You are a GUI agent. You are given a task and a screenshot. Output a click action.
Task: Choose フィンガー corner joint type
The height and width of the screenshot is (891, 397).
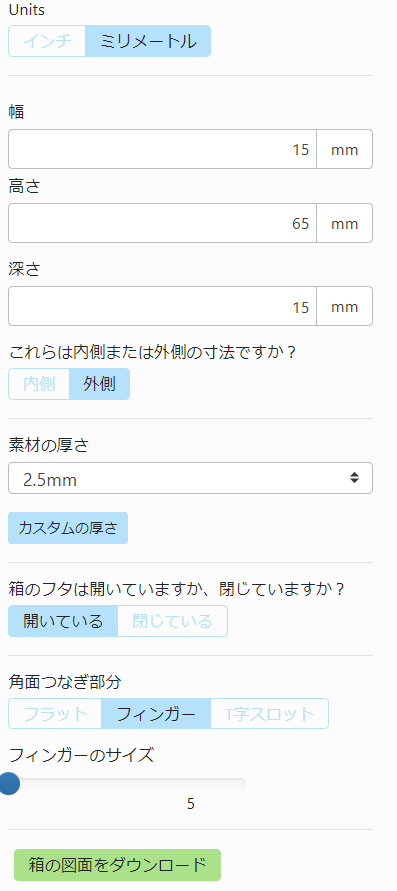(x=156, y=714)
